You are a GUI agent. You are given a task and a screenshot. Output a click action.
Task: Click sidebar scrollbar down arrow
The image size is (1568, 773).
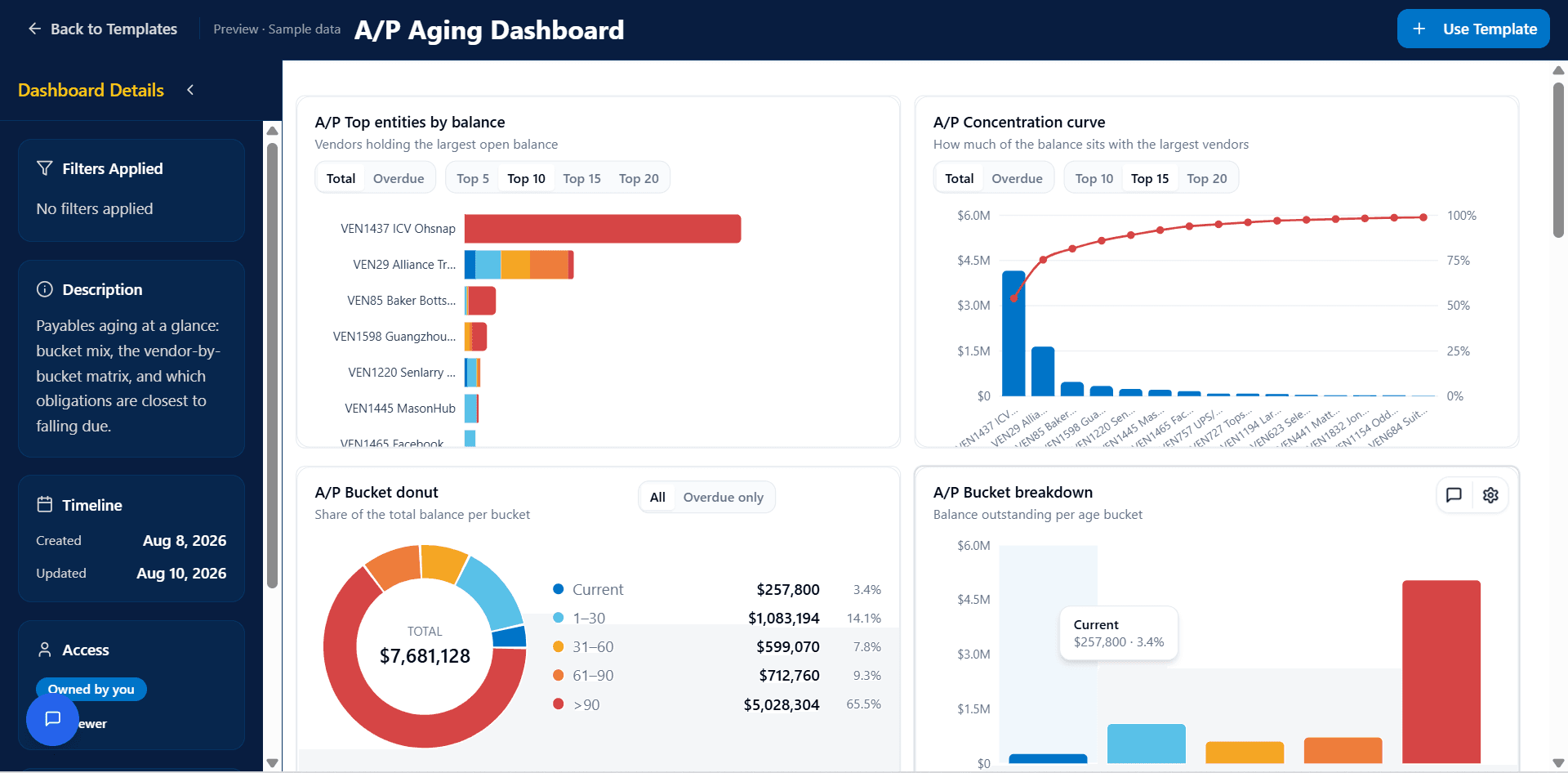273,762
